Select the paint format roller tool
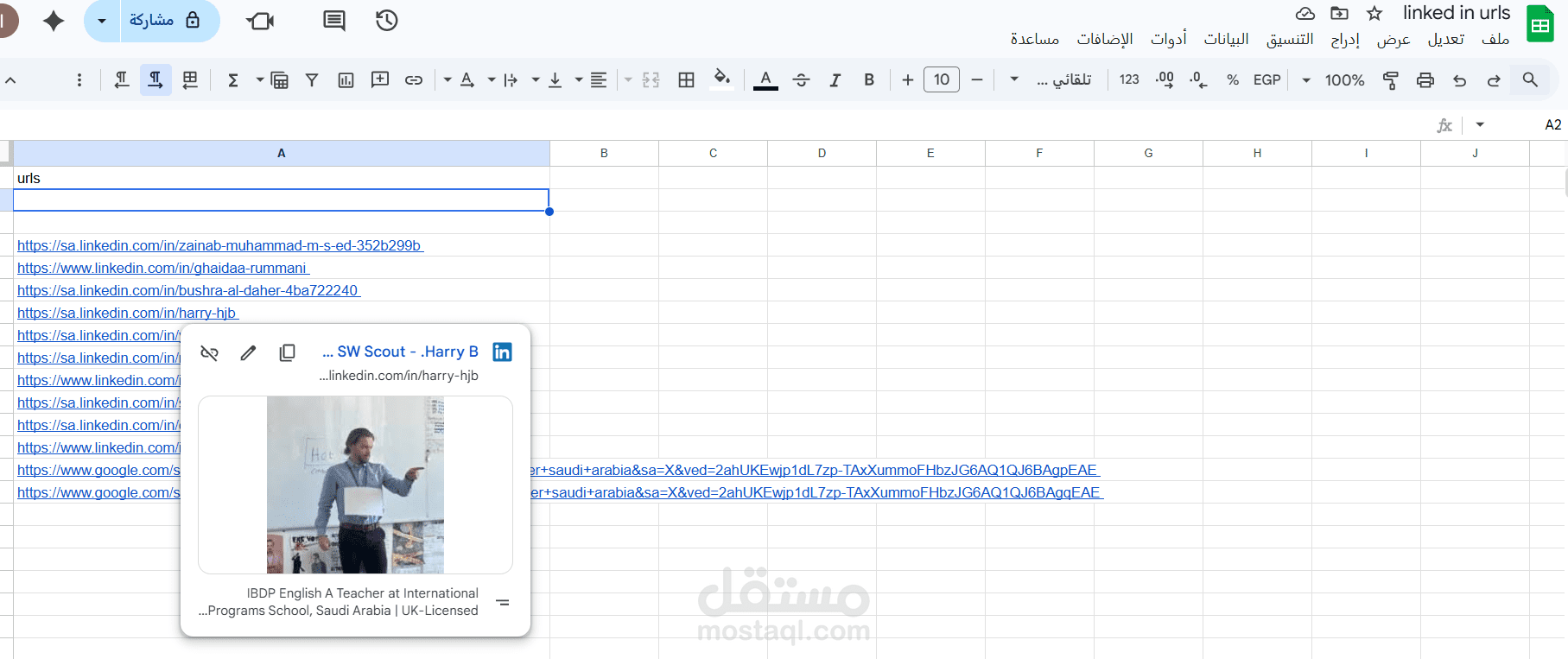This screenshot has width=1568, height=659. 1391,80
